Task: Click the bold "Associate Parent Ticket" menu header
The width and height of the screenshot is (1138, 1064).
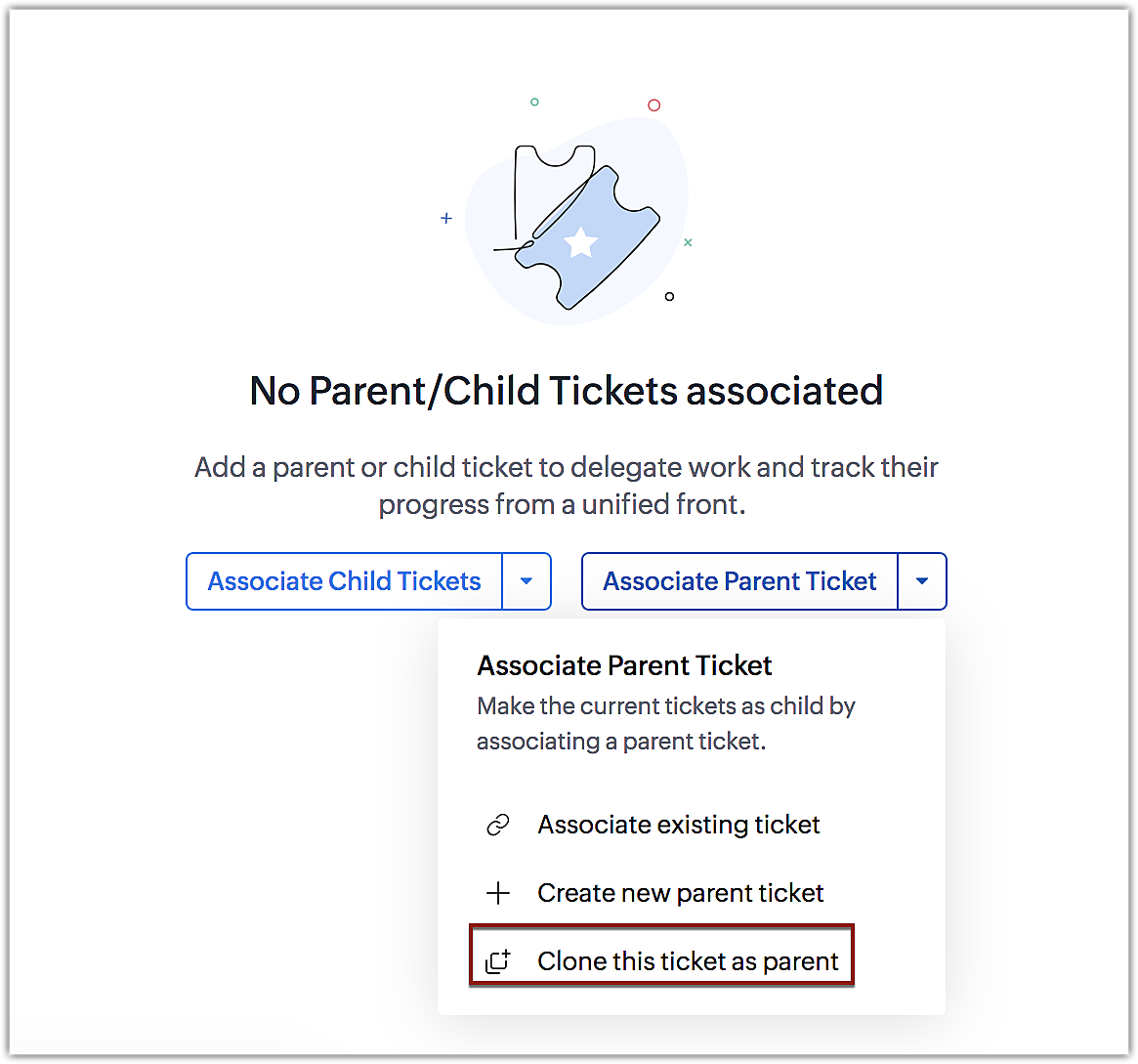Action: (x=624, y=666)
